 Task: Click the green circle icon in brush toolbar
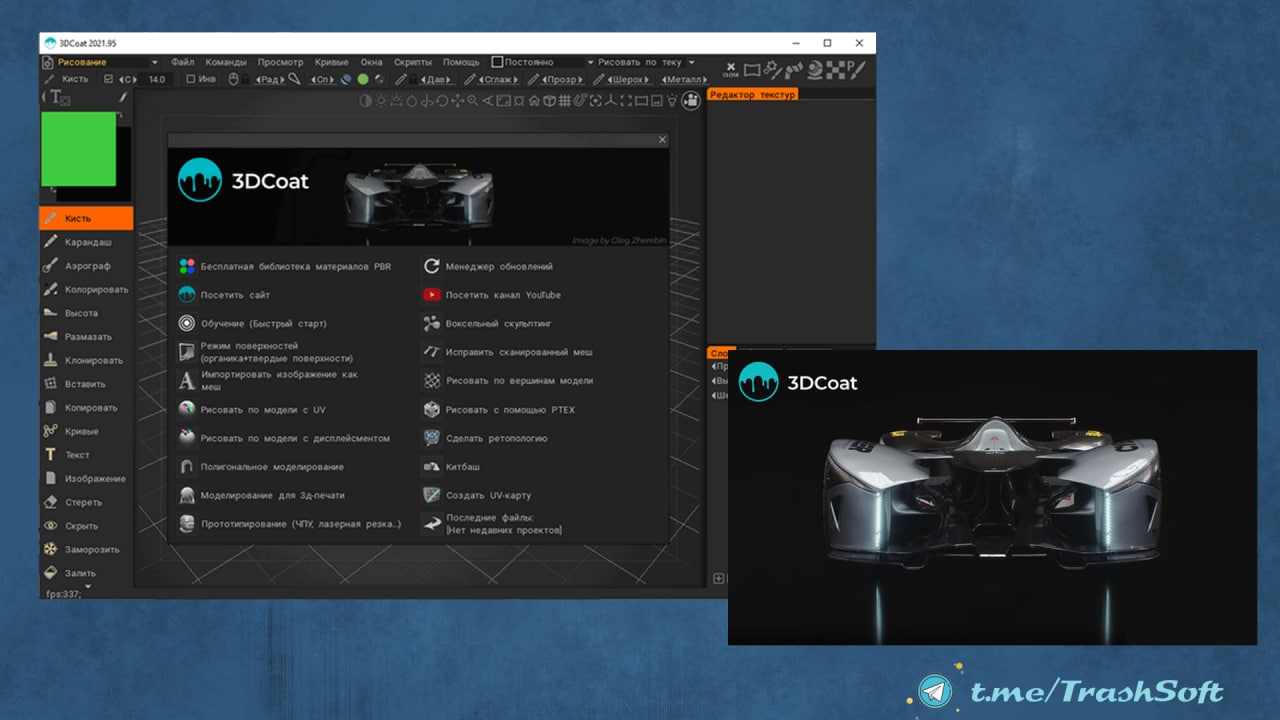[x=363, y=79]
